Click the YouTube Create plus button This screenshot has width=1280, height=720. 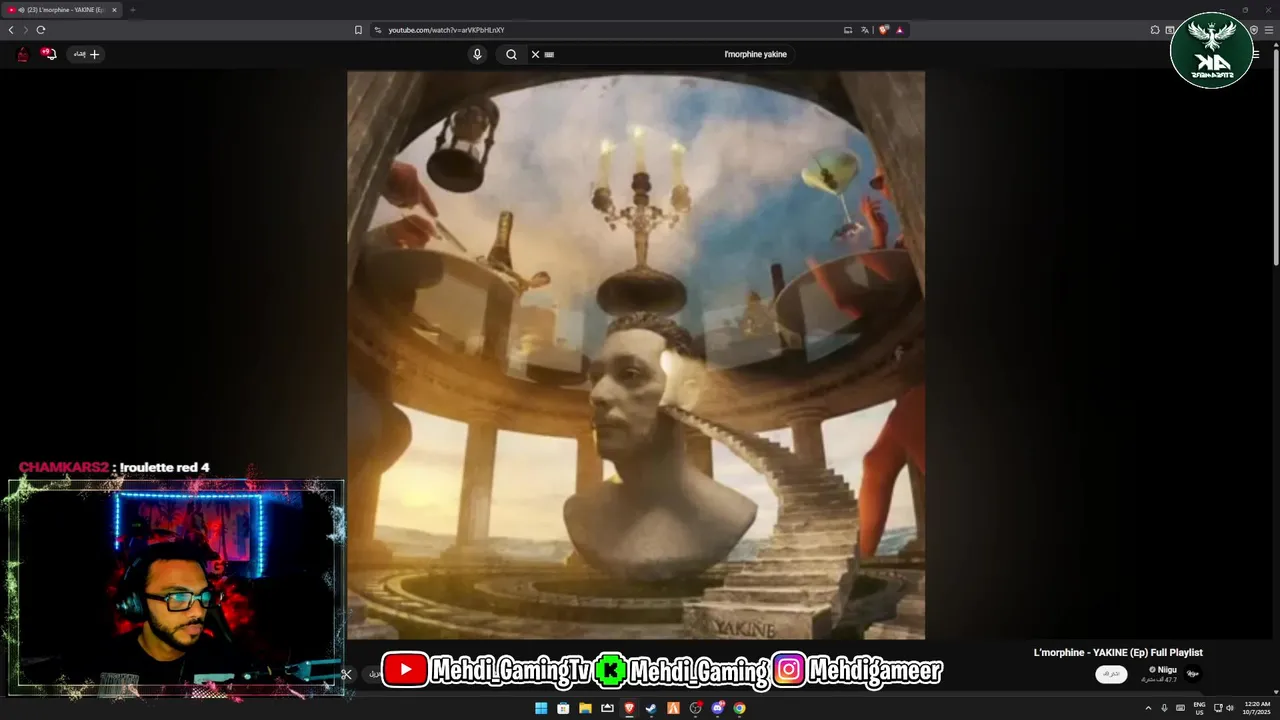click(x=84, y=54)
